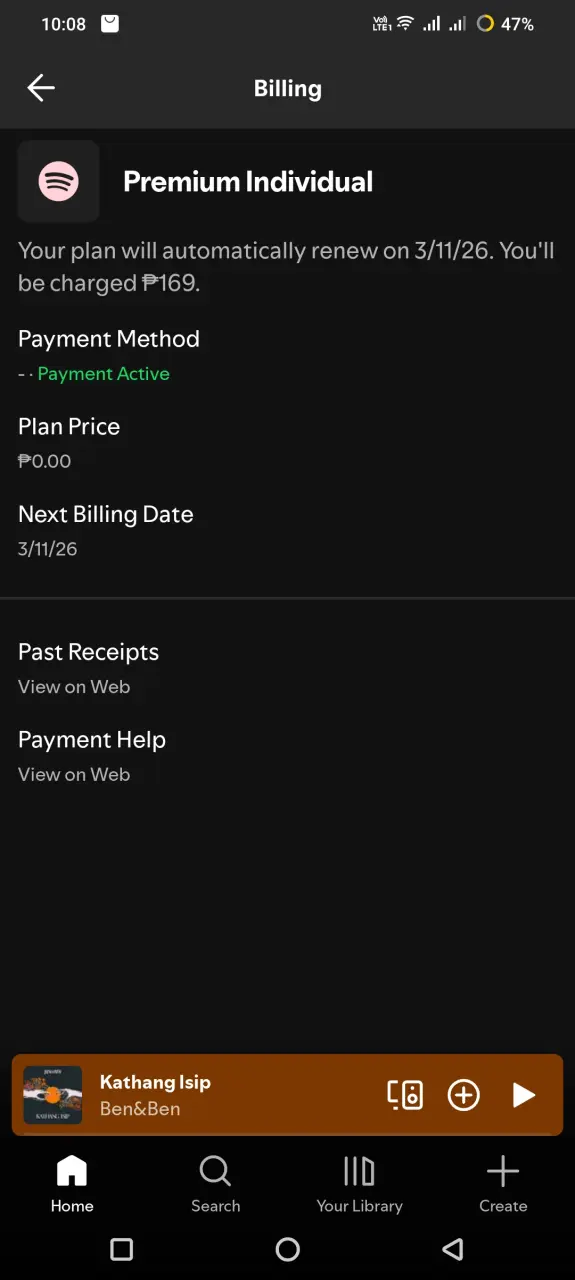Tap the Android back triangle button
Viewport: 575px width, 1280px height.
click(453, 1249)
